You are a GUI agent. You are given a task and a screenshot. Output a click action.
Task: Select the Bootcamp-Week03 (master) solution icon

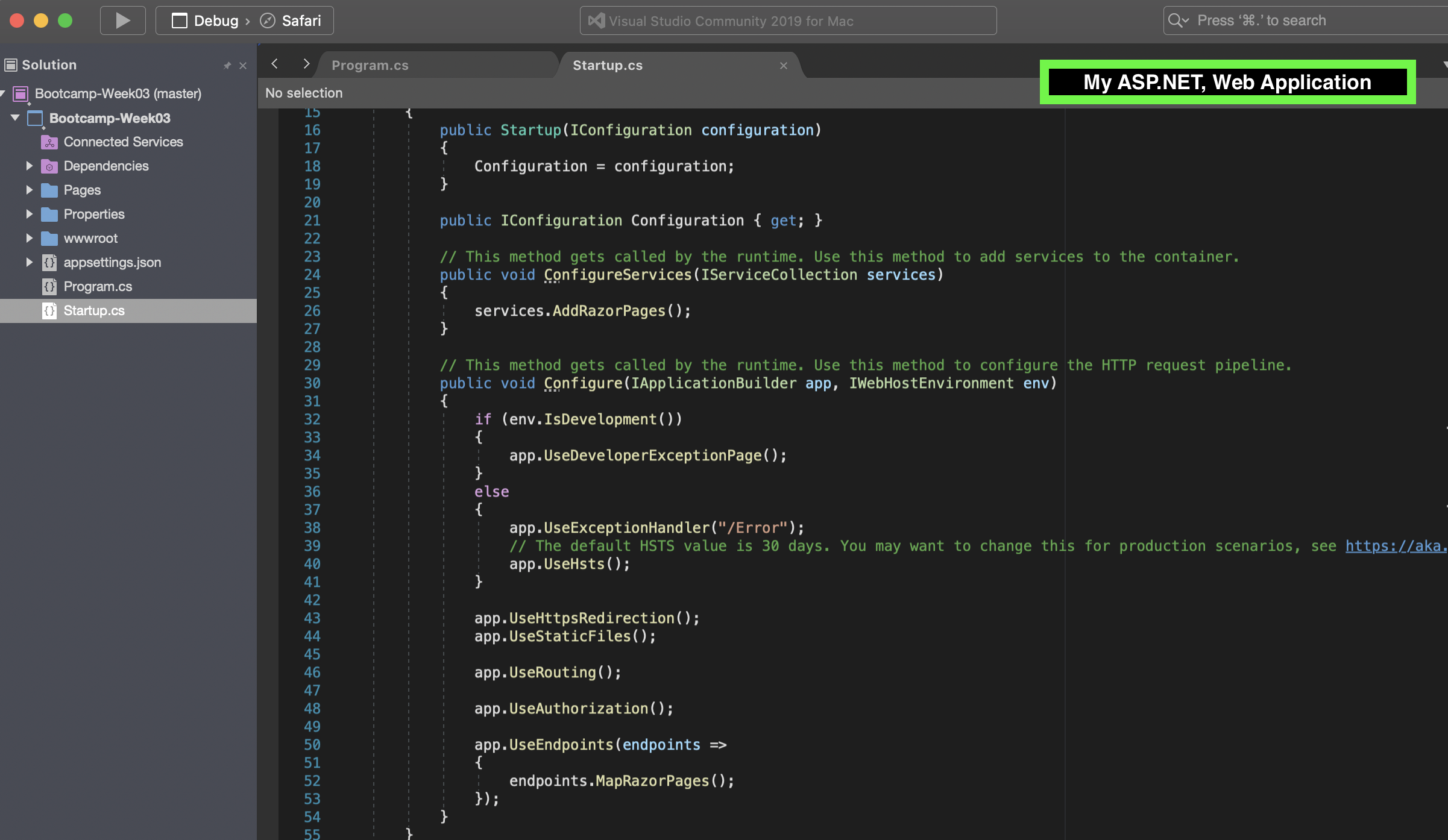[21, 93]
